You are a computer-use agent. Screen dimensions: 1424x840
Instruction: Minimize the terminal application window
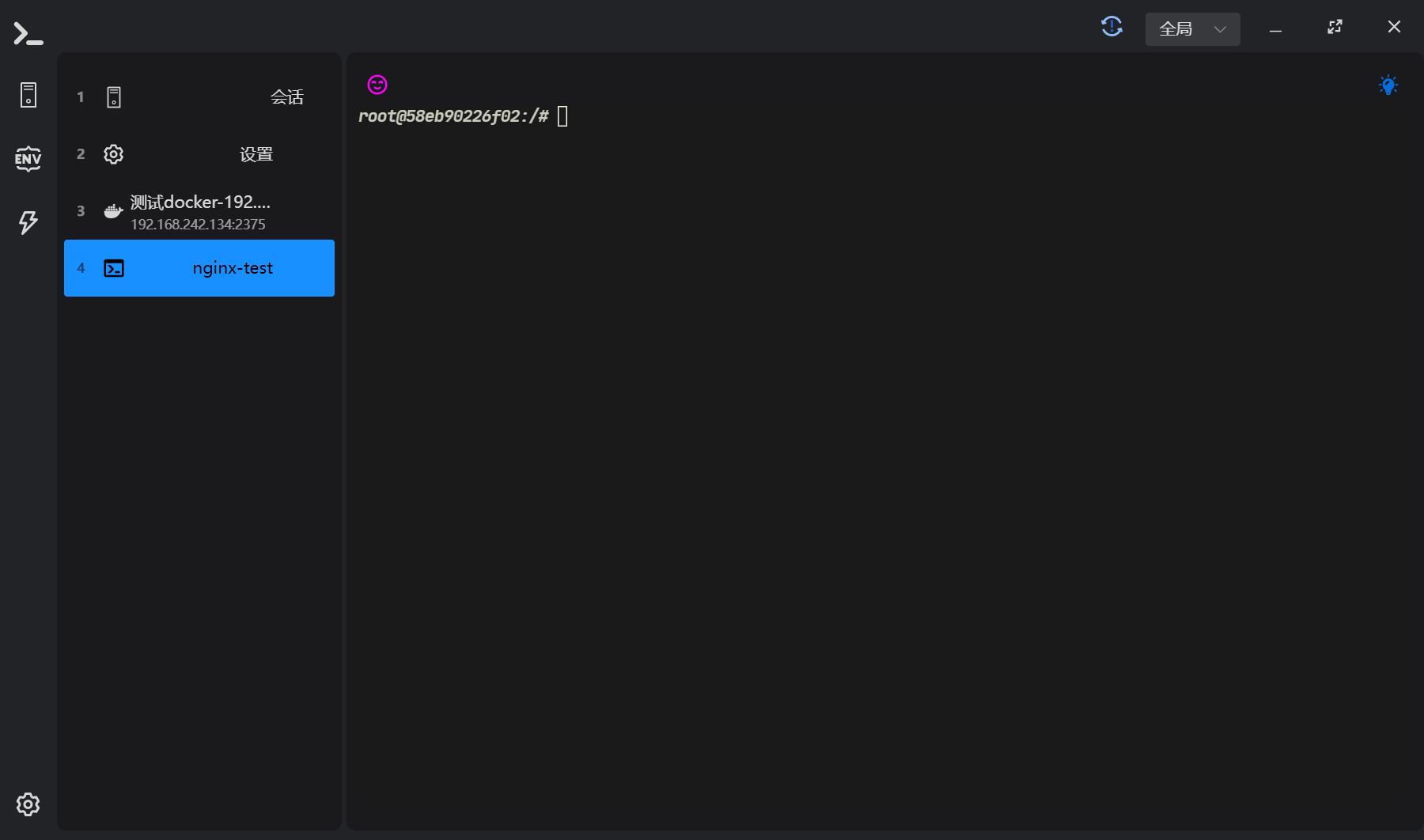[1275, 29]
